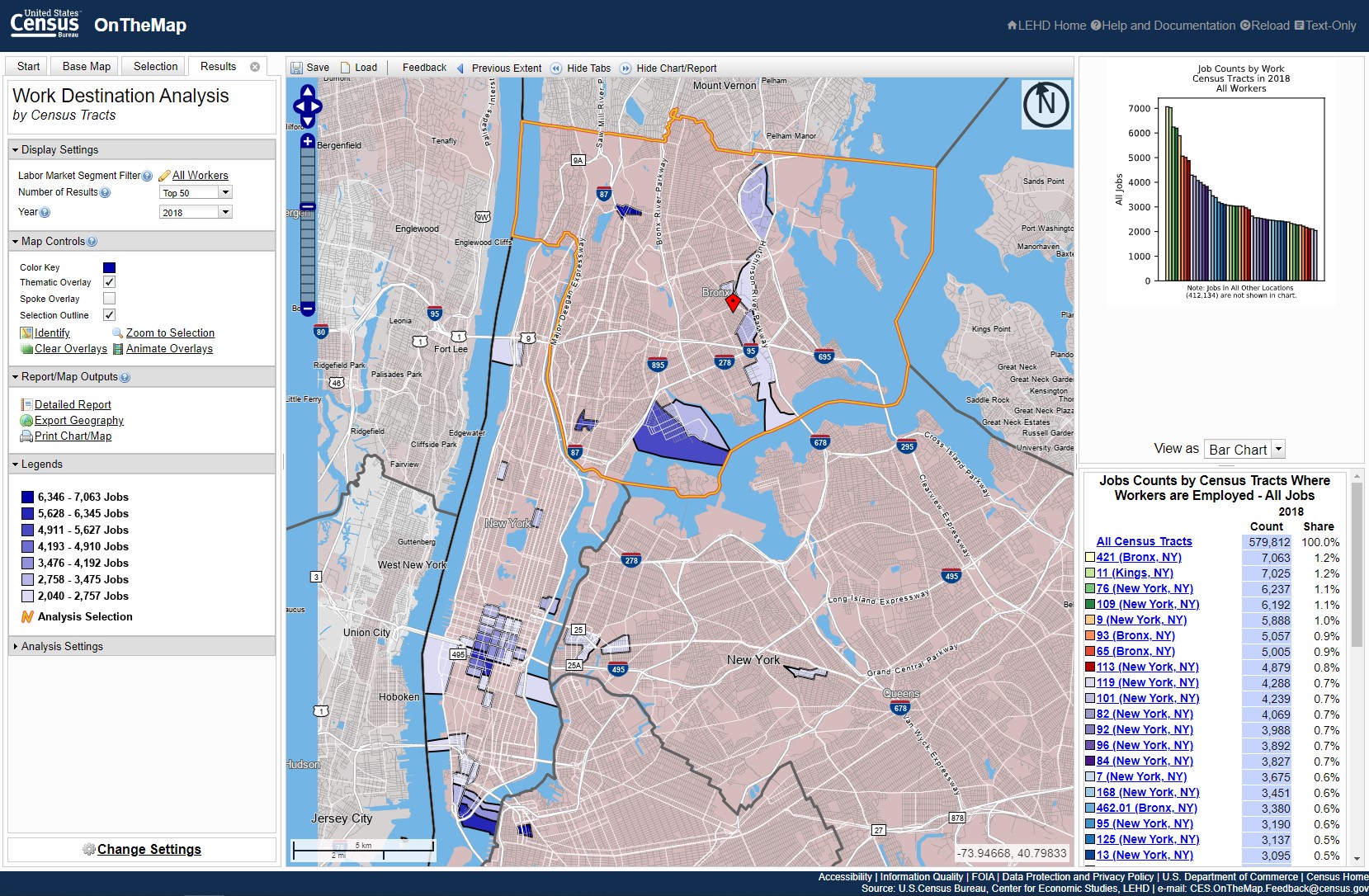Click the Change Settings gear icon
The image size is (1369, 896).
89,849
